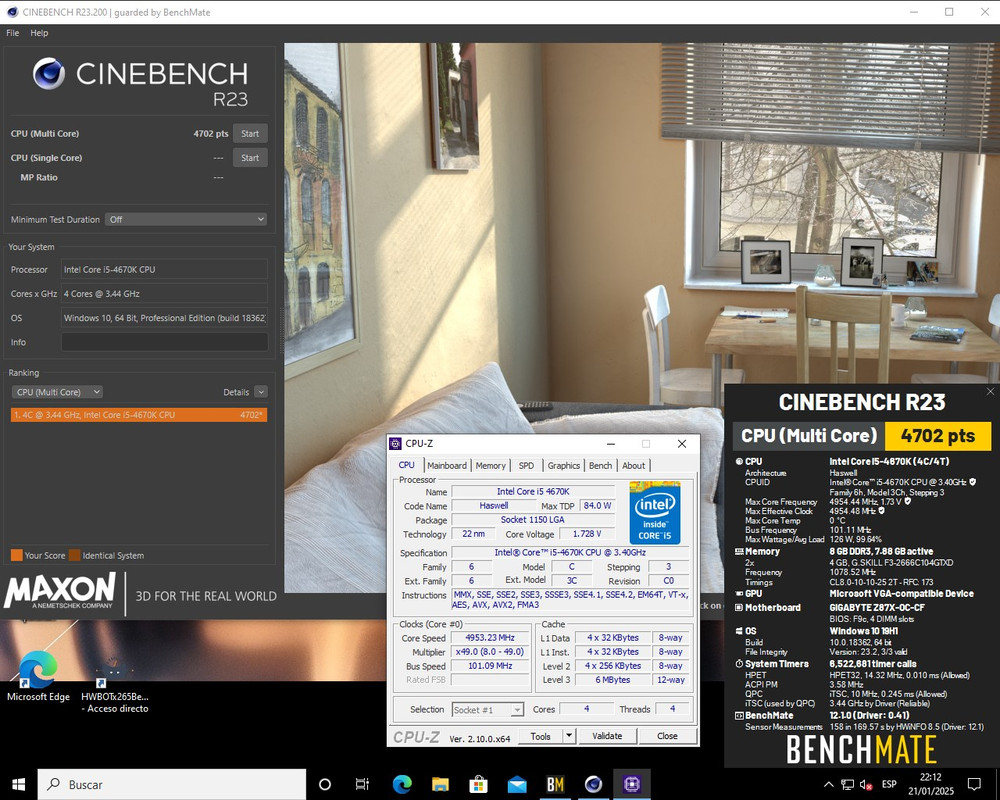Open the File menu in Cinebench
The image size is (1000, 800).
click(13, 33)
